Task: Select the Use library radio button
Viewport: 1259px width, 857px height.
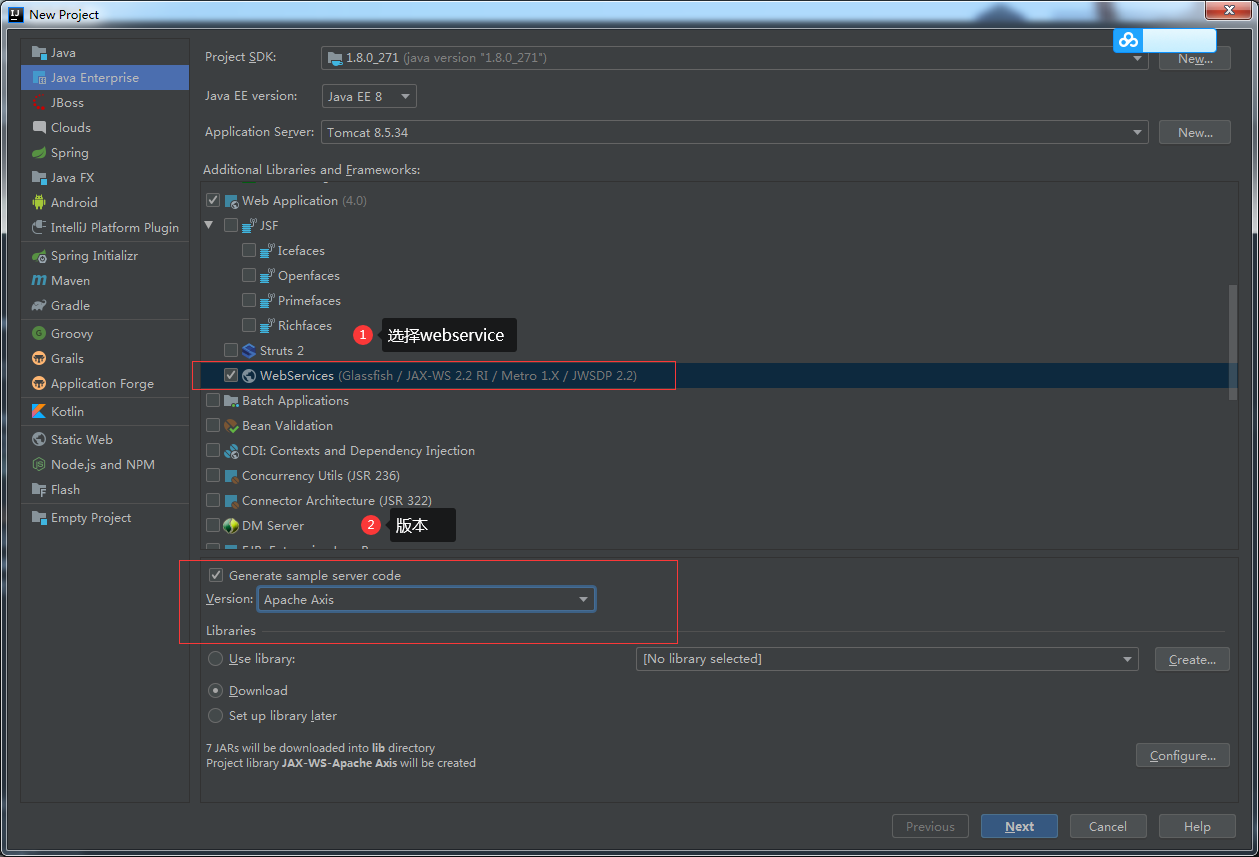Action: 215,658
